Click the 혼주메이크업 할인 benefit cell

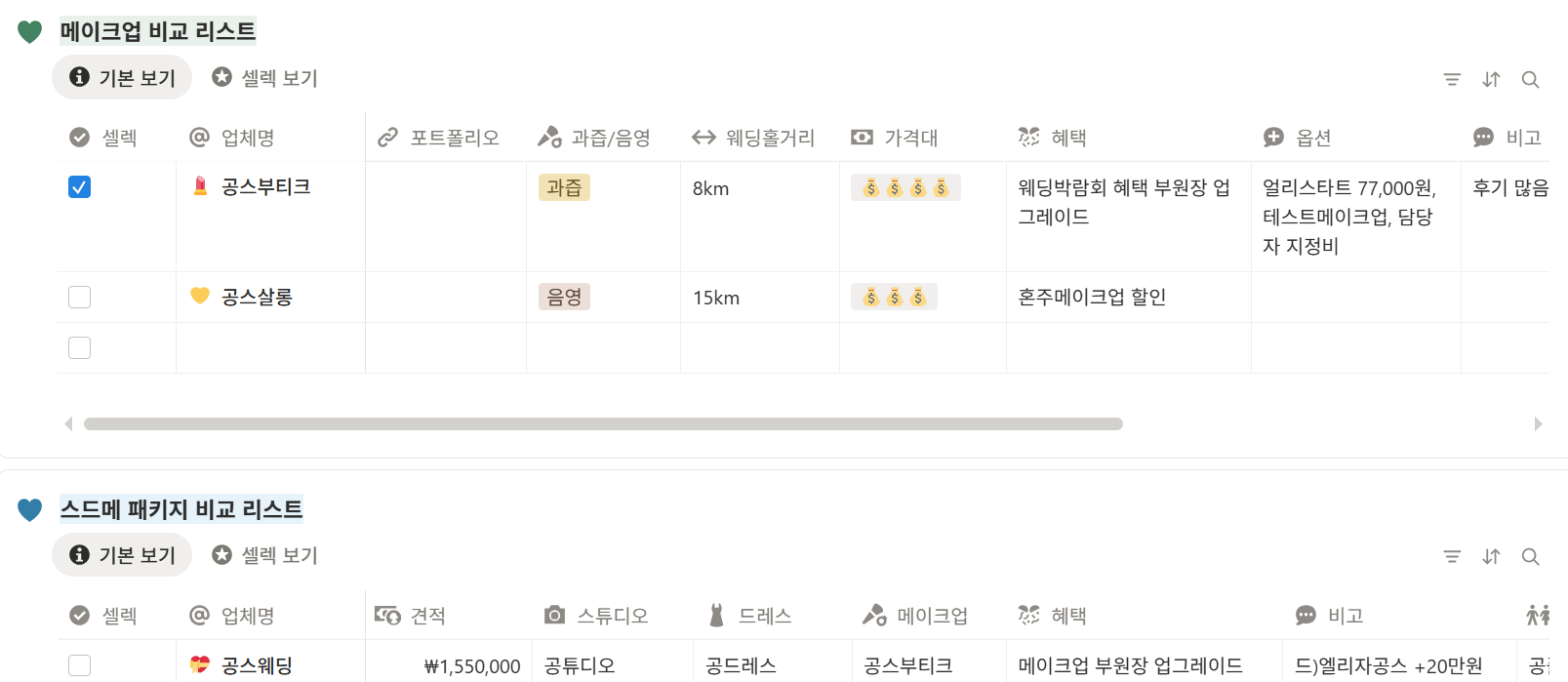[1093, 297]
